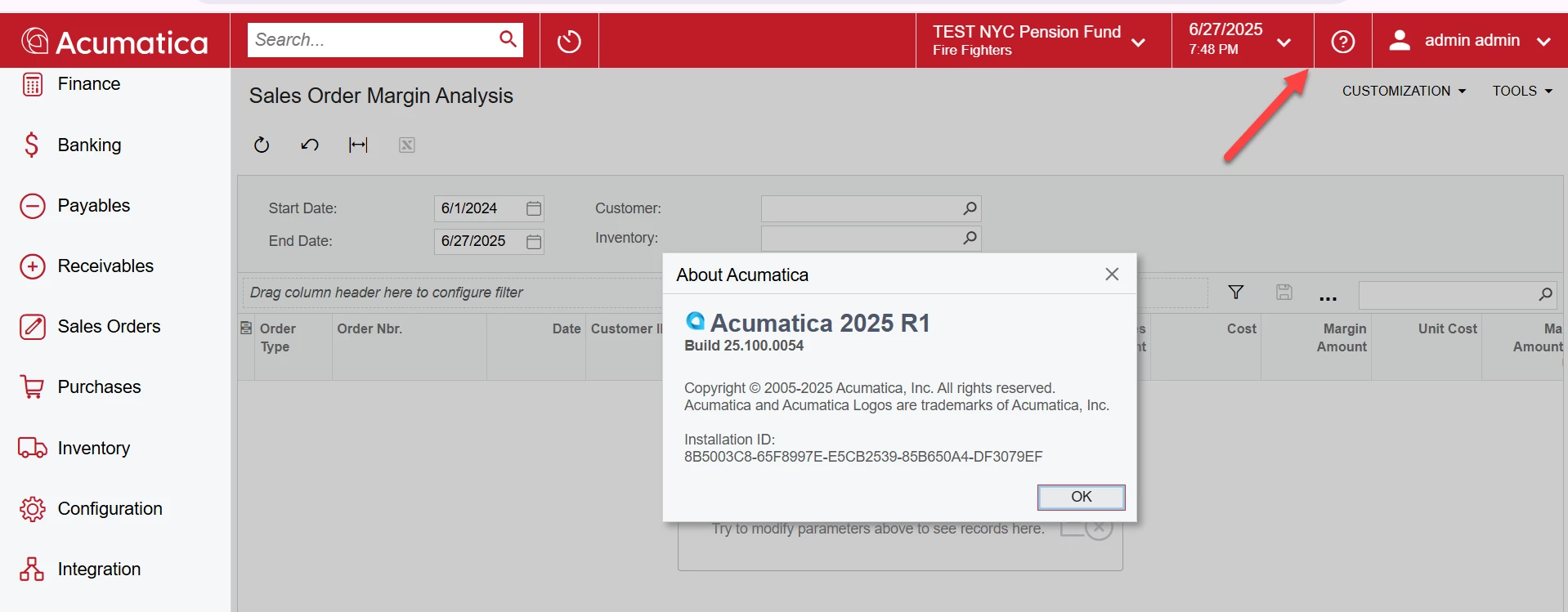Click Acumatica 2025 R1 heading
The width and height of the screenshot is (1568, 612).
[820, 323]
